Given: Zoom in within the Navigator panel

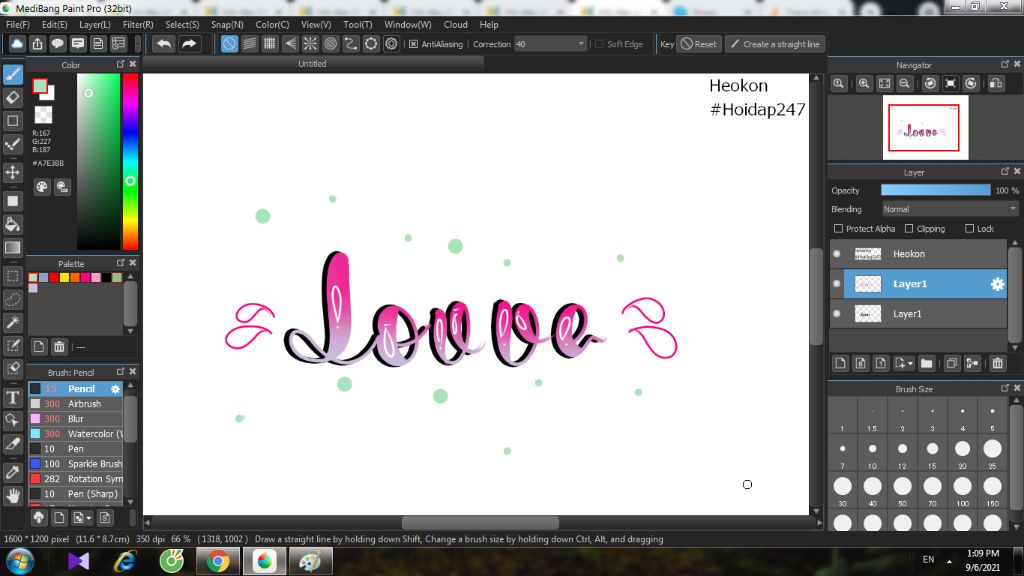Looking at the screenshot, I should pos(864,84).
